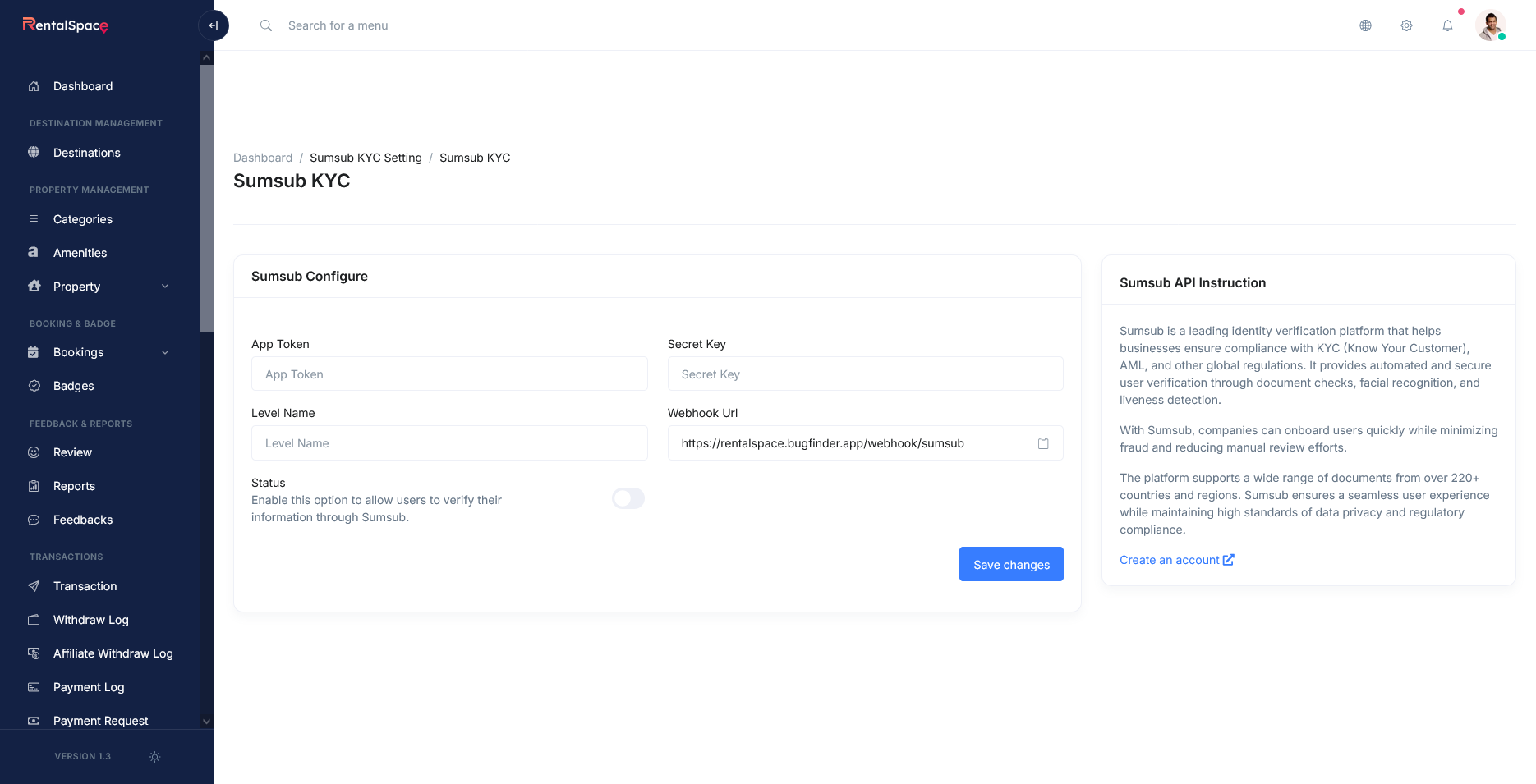Enable the Sumsub Status toggle
This screenshot has height=784, width=1536.
[x=628, y=498]
